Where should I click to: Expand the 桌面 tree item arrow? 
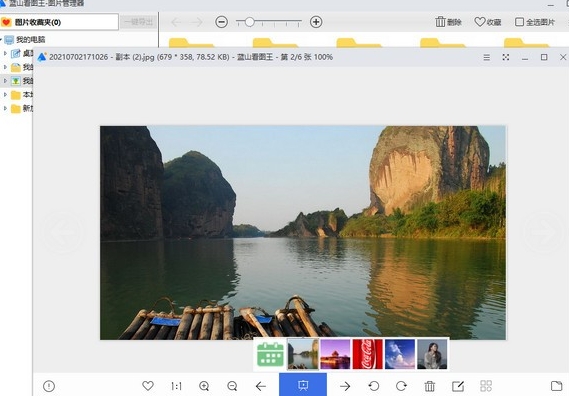[x=5, y=53]
